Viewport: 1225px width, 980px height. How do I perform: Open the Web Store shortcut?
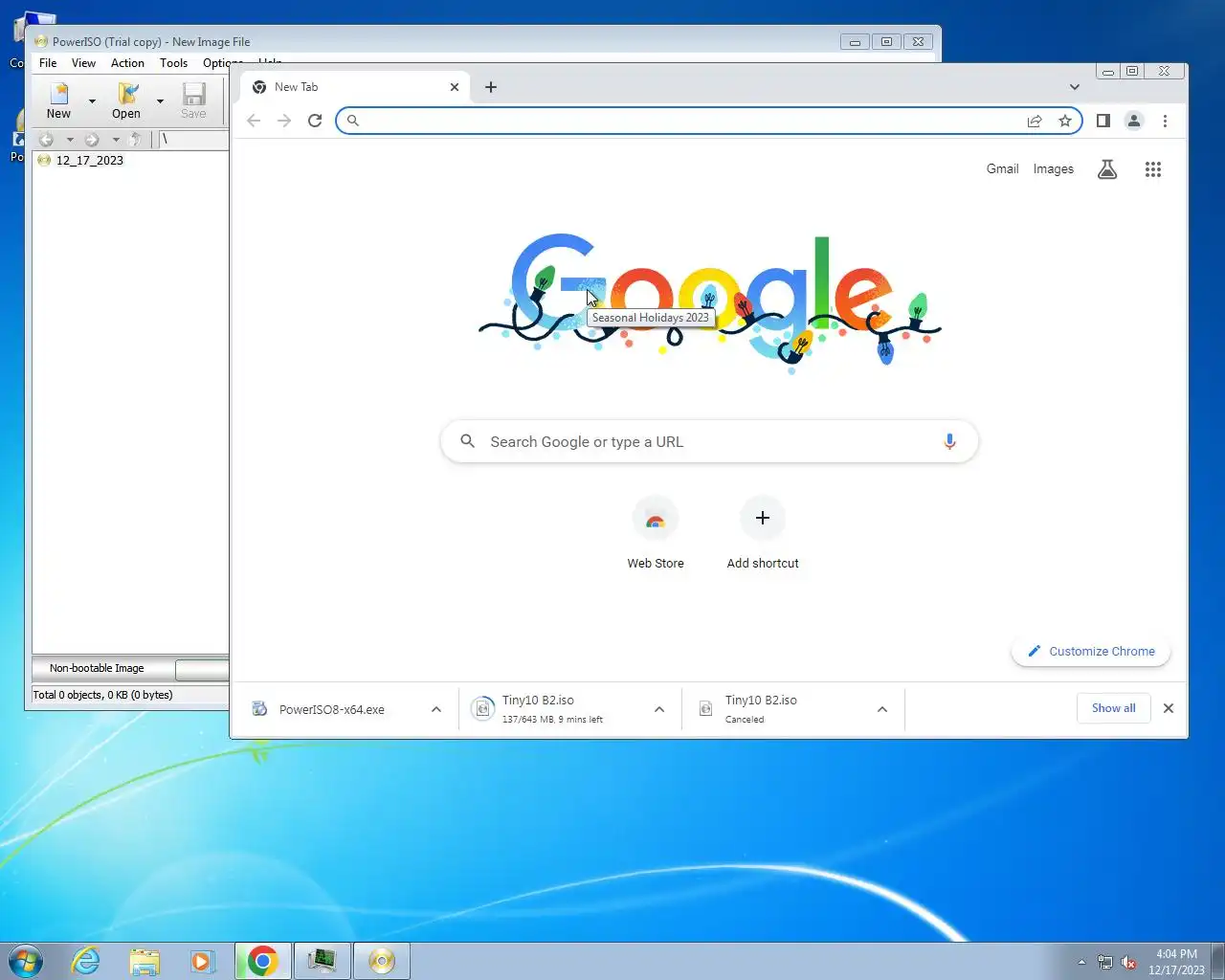(x=656, y=534)
